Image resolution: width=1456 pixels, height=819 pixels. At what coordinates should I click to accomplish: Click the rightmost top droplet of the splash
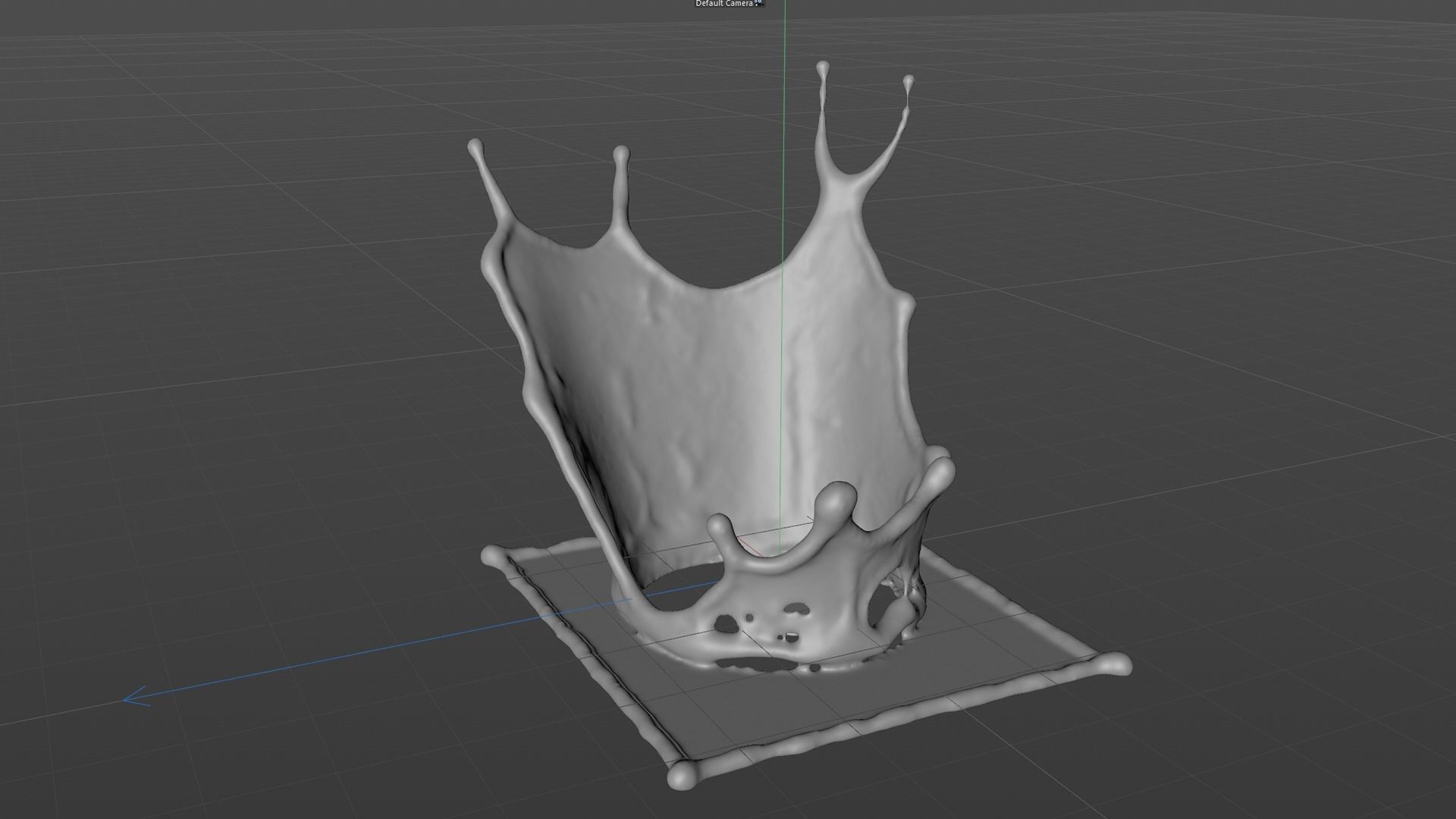pos(908,80)
